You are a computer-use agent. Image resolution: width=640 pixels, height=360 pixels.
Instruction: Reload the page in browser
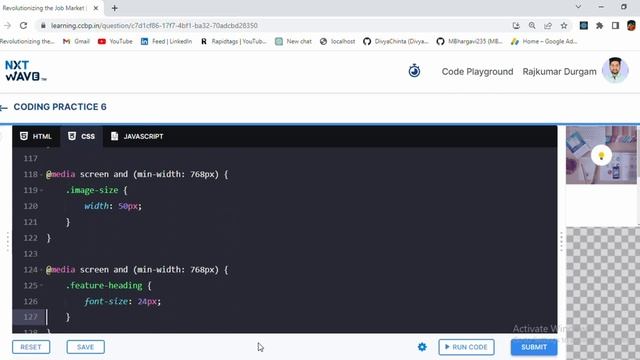(23, 25)
